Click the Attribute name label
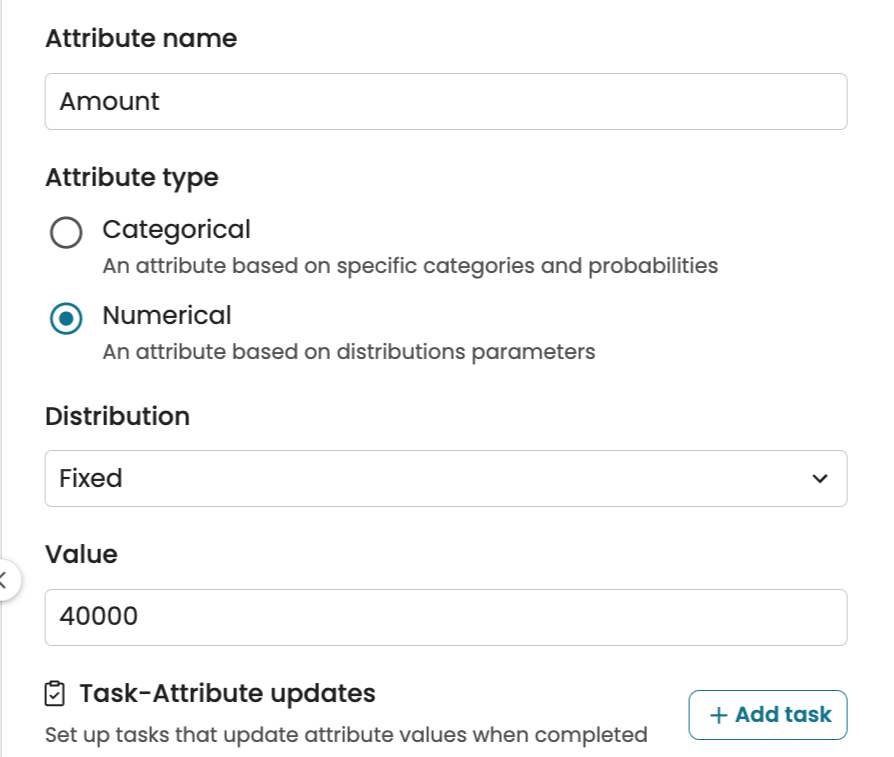The width and height of the screenshot is (894, 757). [x=141, y=39]
